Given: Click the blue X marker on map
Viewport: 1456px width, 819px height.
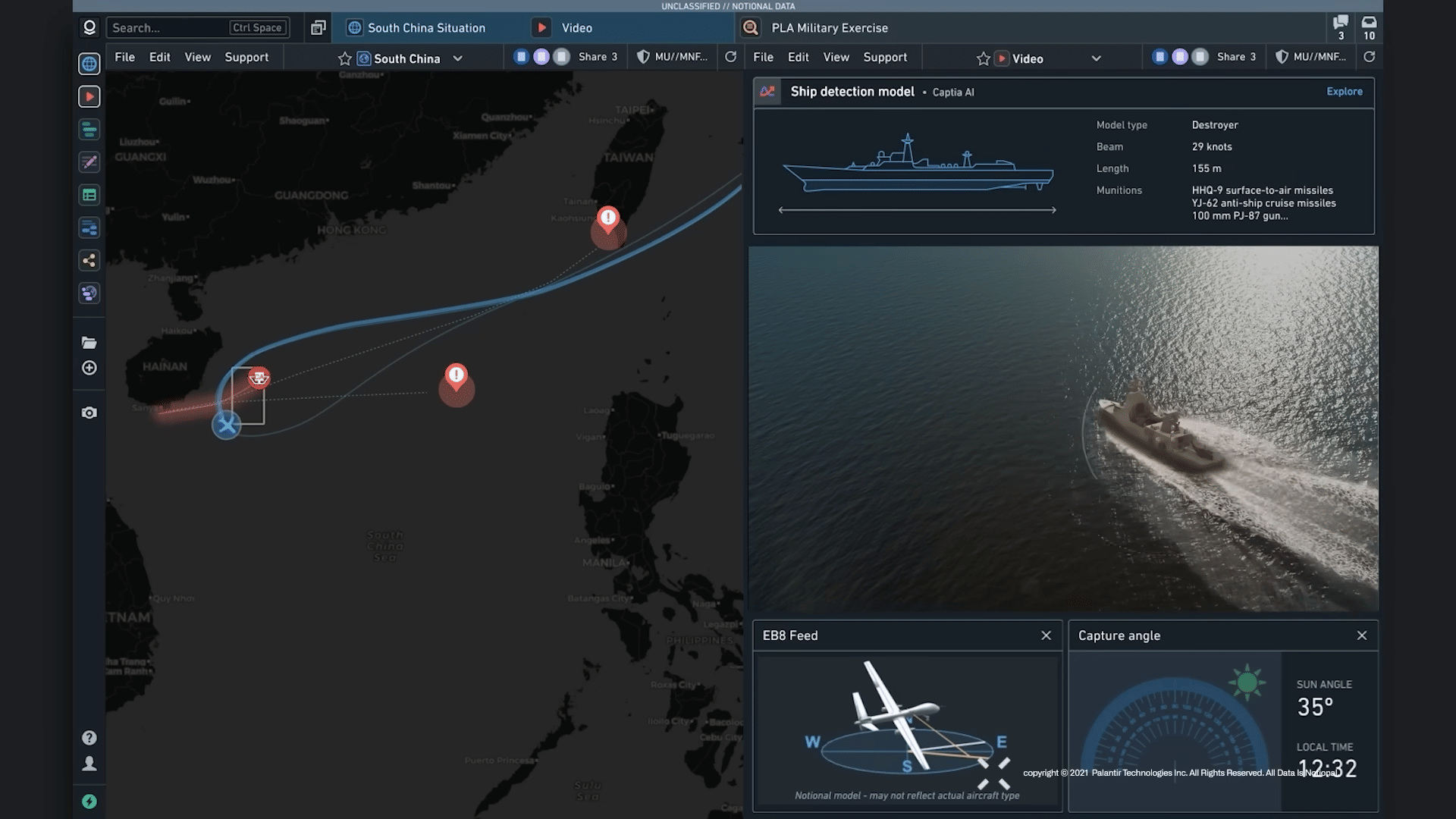Looking at the screenshot, I should (x=226, y=425).
